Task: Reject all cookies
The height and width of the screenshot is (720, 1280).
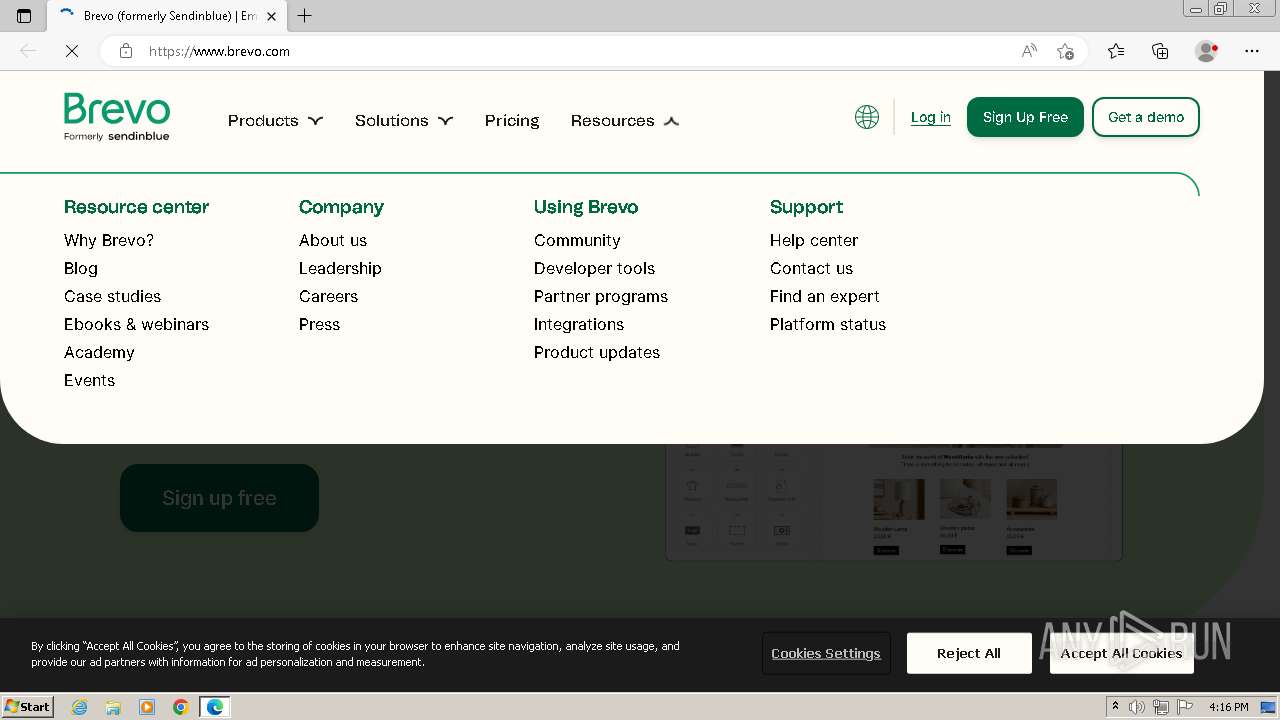Action: pos(969,653)
